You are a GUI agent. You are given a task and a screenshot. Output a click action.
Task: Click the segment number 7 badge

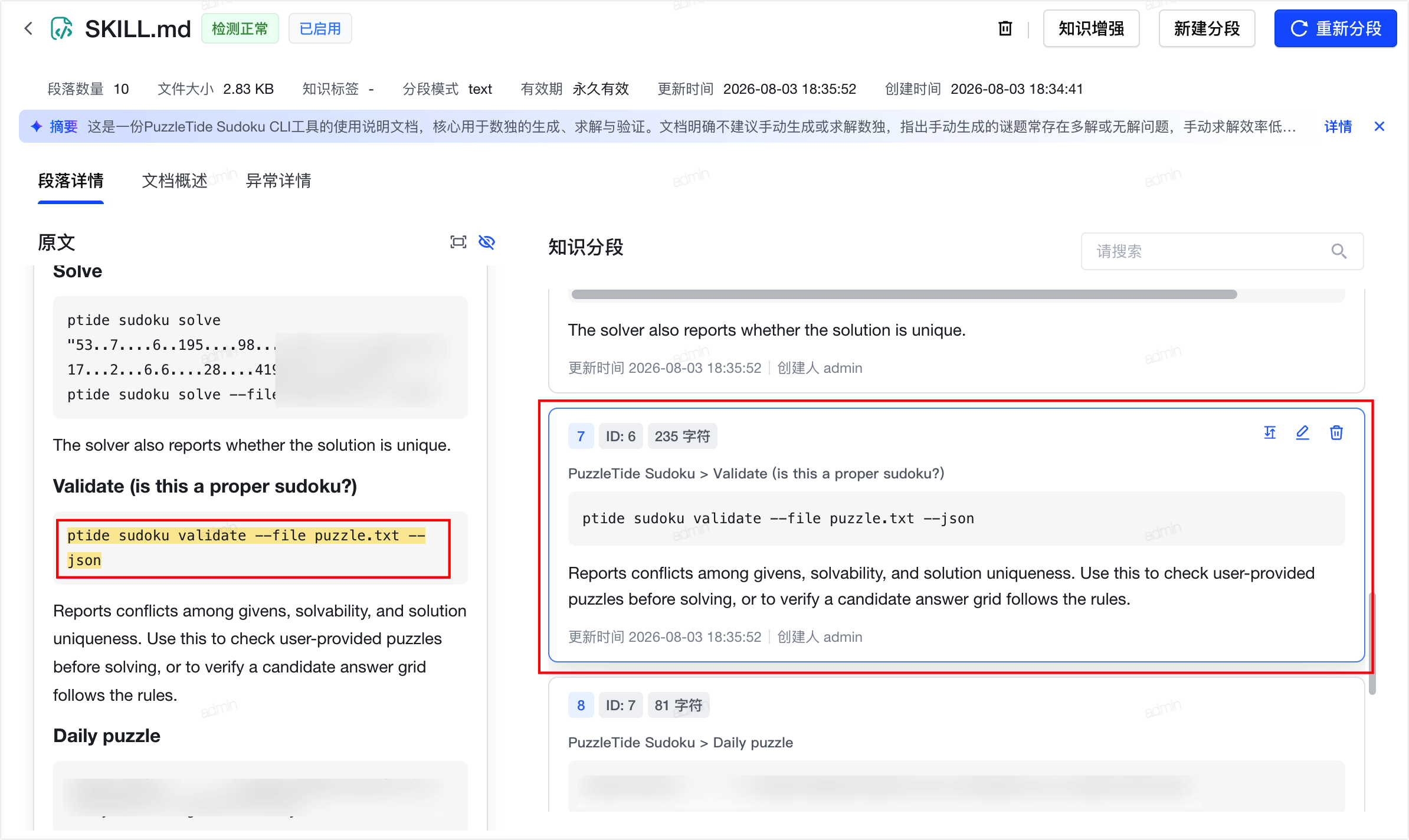point(581,437)
